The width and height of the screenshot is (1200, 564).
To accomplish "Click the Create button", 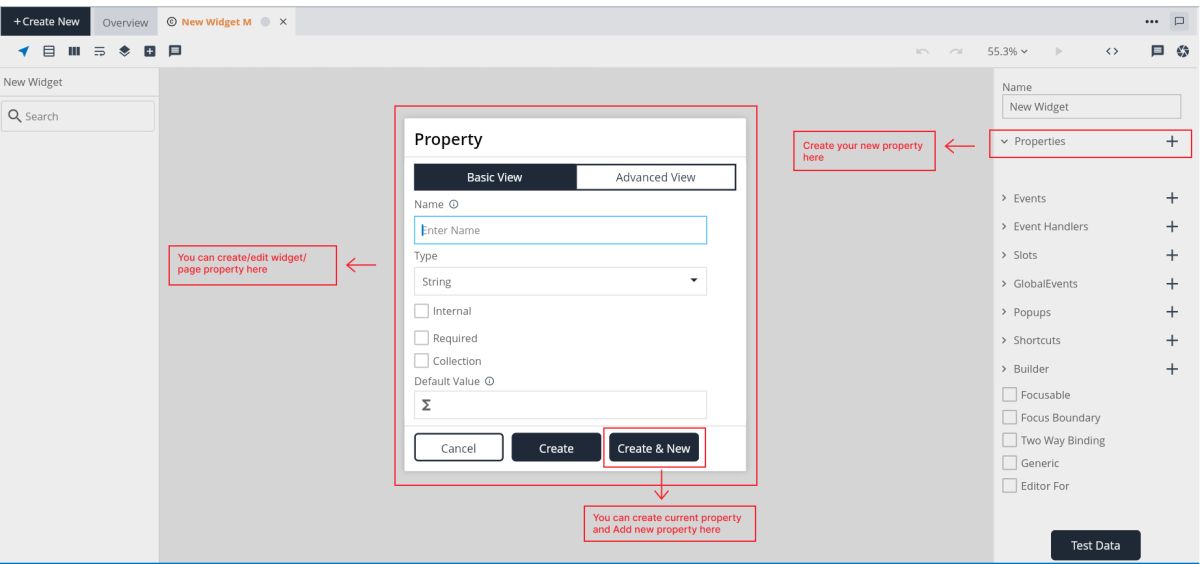I will click(556, 448).
